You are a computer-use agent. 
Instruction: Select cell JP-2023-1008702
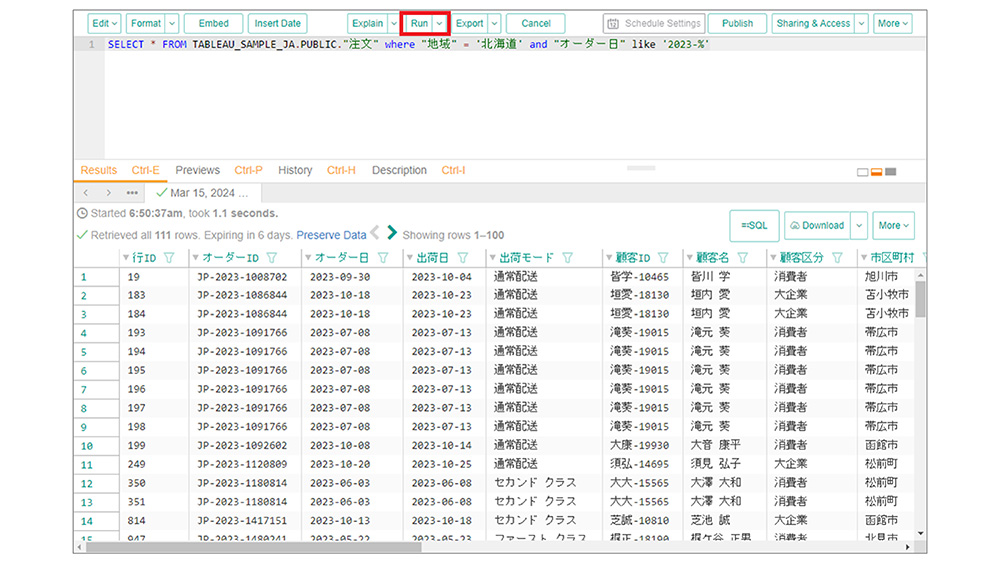click(x=242, y=277)
